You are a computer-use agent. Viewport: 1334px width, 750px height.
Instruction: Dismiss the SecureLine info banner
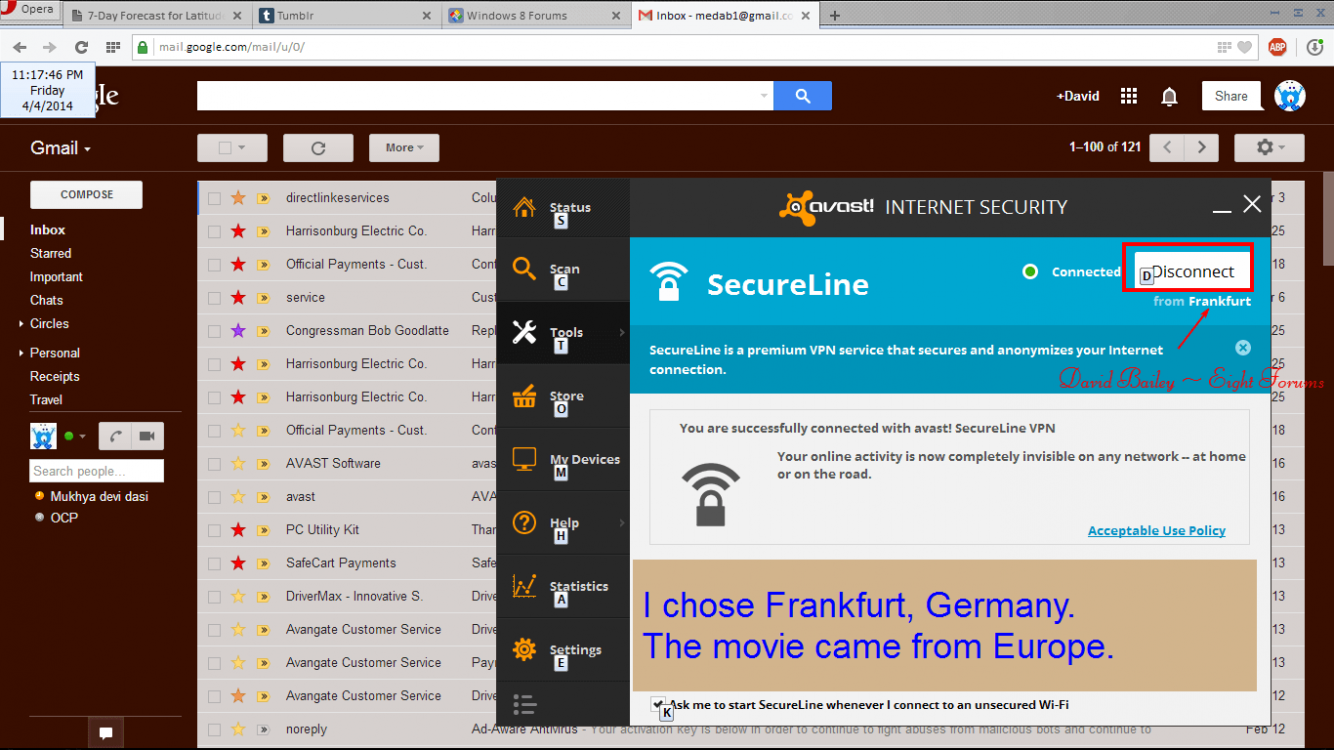pos(1243,348)
